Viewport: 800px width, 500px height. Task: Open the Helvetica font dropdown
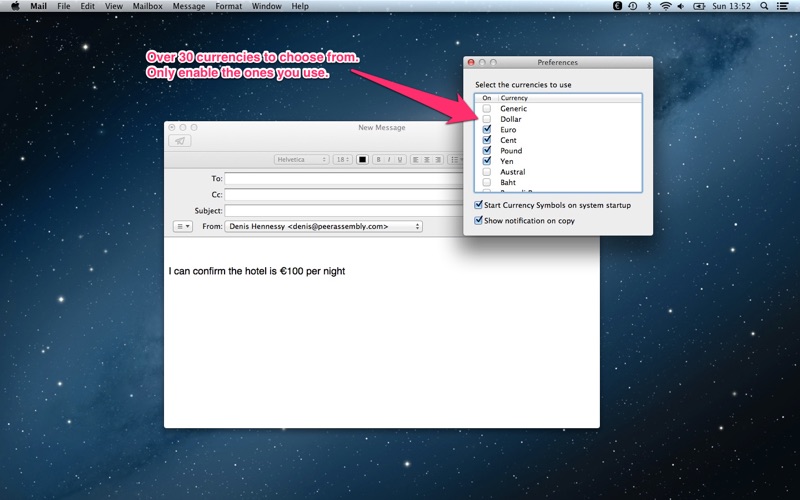pos(302,160)
